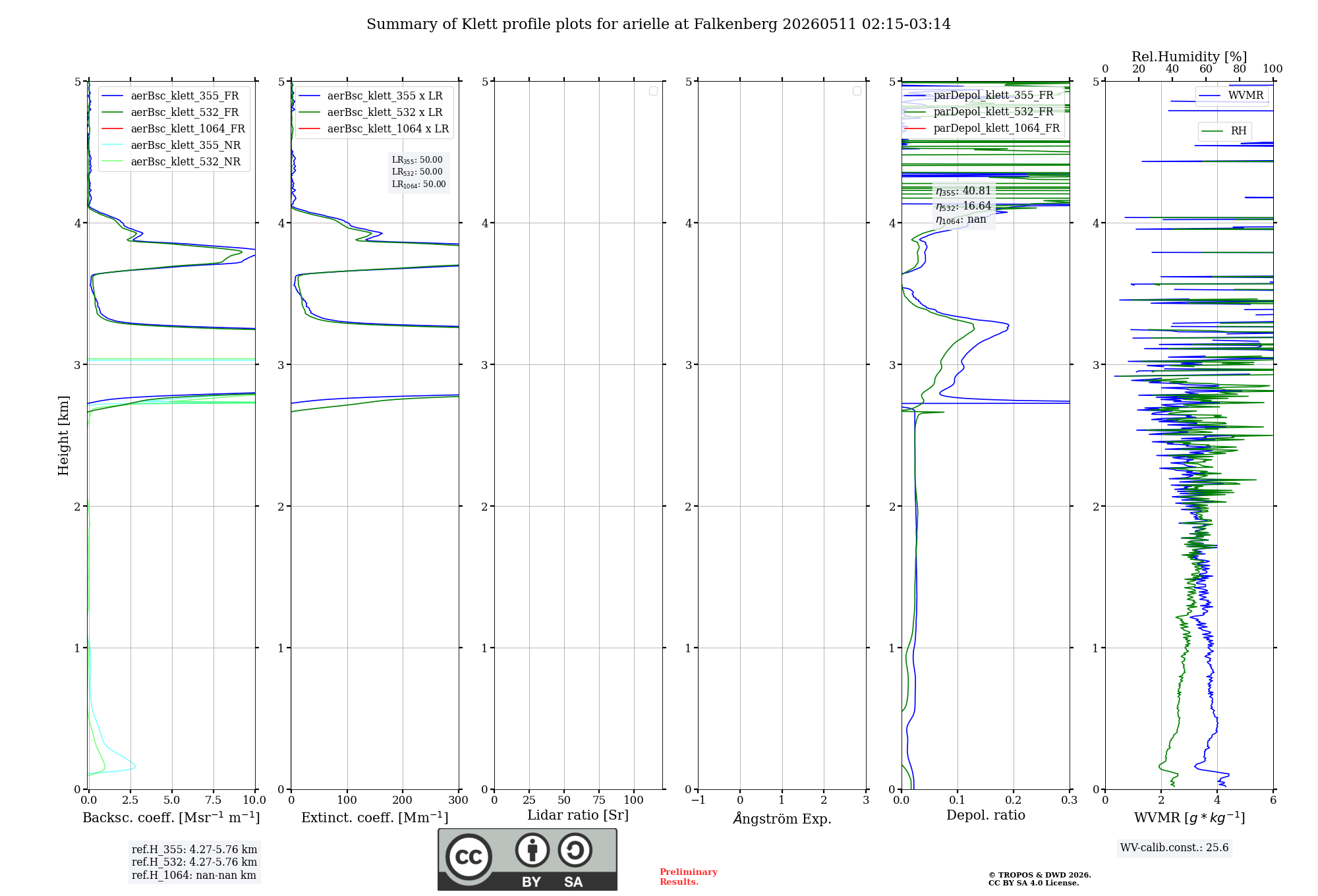Click legend entry aerBsc_klett_355_NR
Viewport: 1318px width, 896px height.
[173, 145]
